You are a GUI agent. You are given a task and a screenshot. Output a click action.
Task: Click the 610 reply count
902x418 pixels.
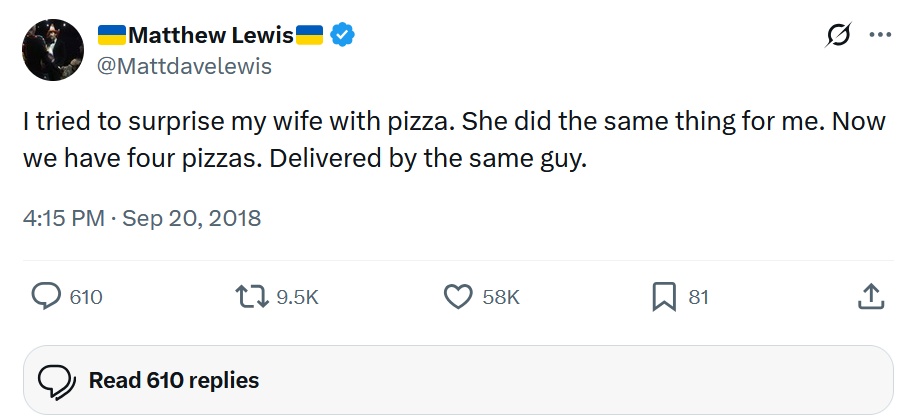tap(86, 297)
